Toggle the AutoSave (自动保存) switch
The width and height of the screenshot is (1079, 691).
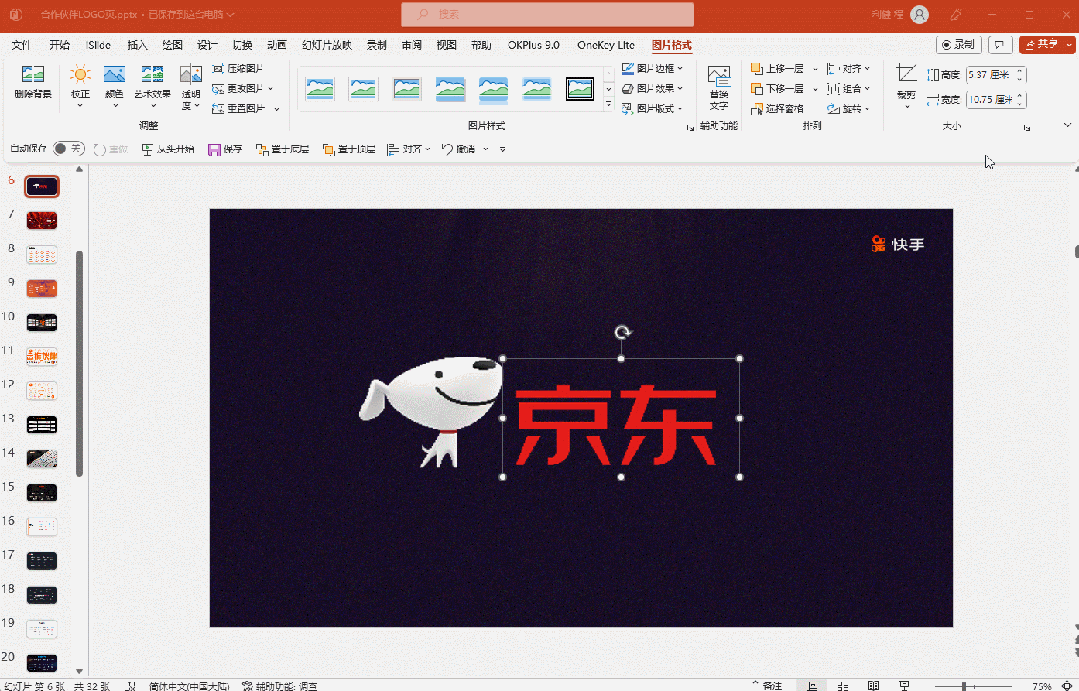pos(68,149)
